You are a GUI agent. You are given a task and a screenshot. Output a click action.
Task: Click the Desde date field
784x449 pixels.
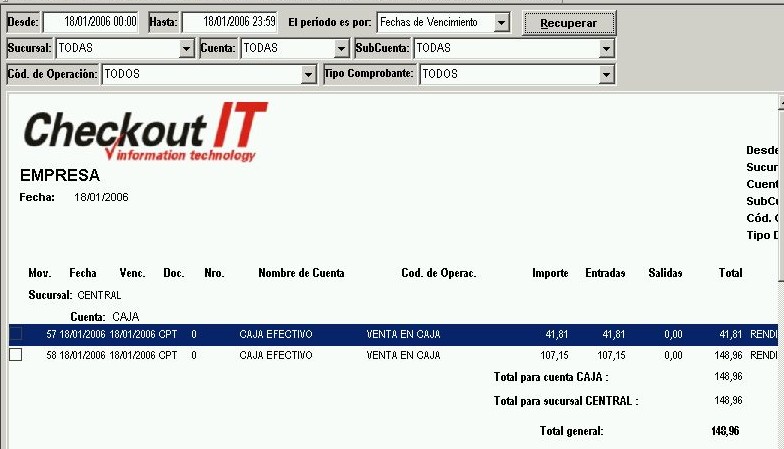tap(90, 22)
